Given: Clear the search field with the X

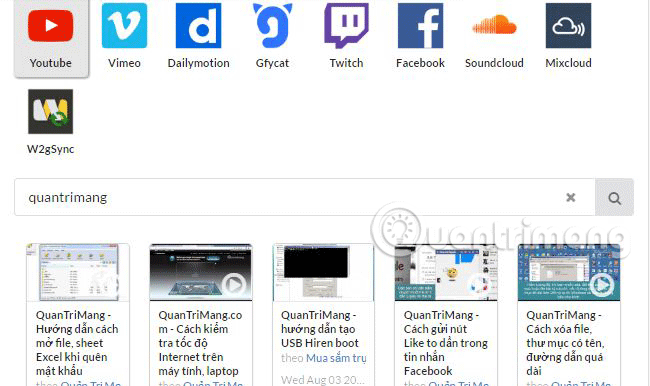Looking at the screenshot, I should point(571,197).
